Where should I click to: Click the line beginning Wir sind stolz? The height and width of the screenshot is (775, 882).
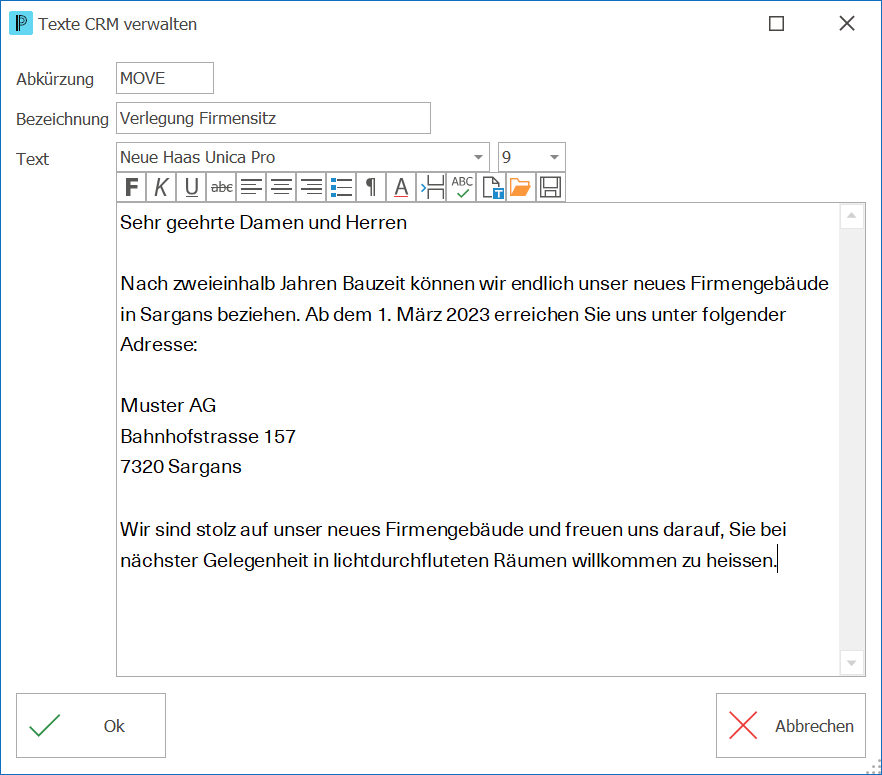click(453, 530)
